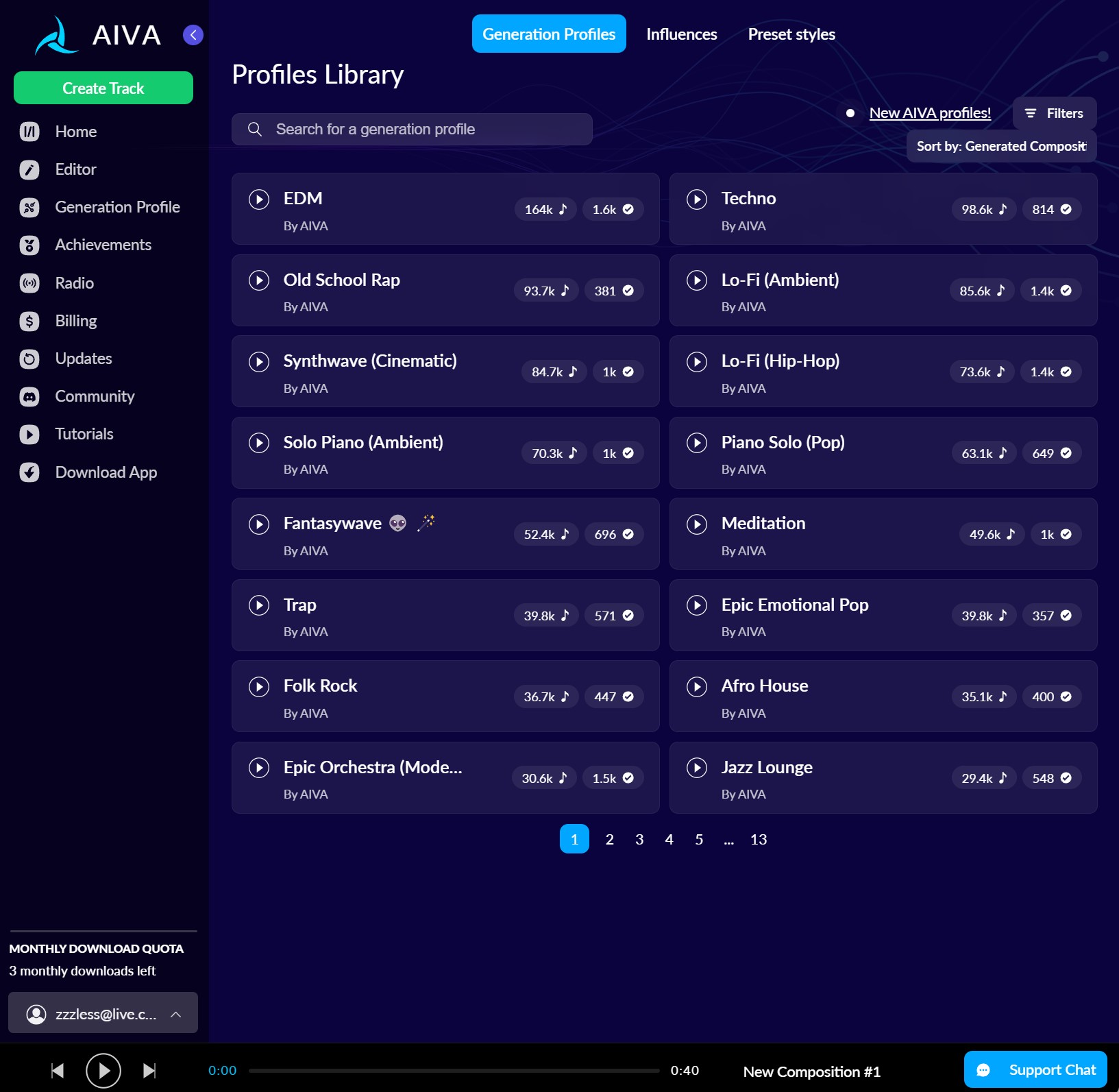
Task: Click the Afro House 400 verified badge
Action: pyautogui.click(x=1052, y=696)
